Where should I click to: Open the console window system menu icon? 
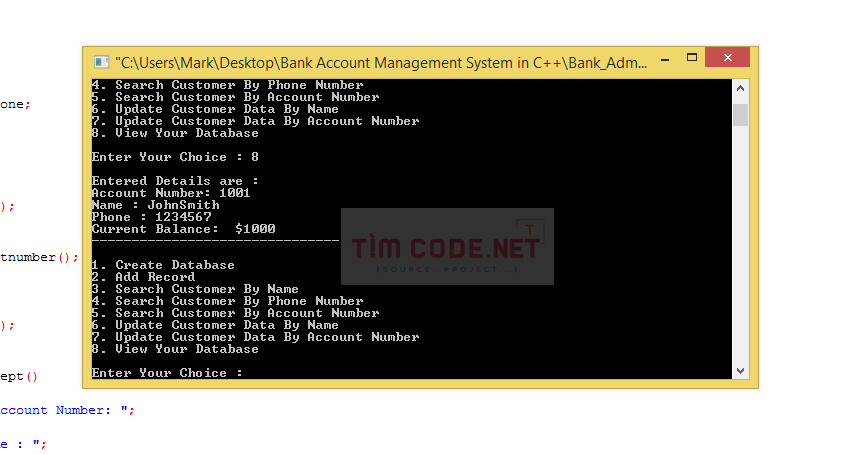[101, 62]
